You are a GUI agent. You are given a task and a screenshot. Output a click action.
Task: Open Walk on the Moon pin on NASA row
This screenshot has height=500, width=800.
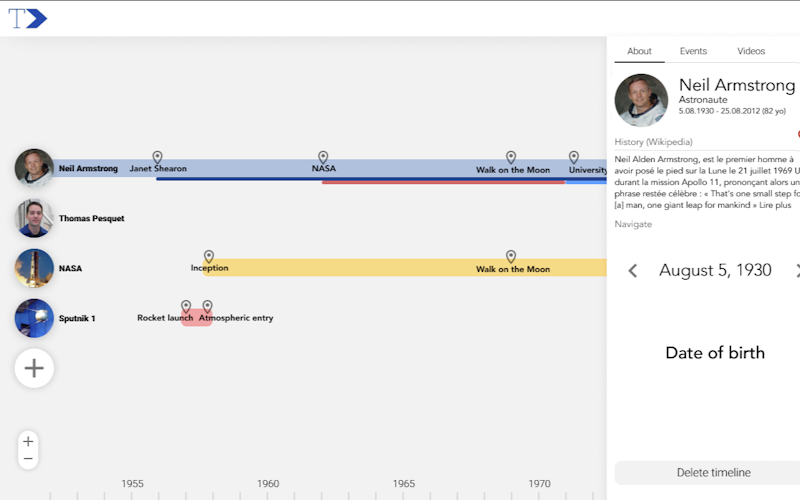(511, 256)
